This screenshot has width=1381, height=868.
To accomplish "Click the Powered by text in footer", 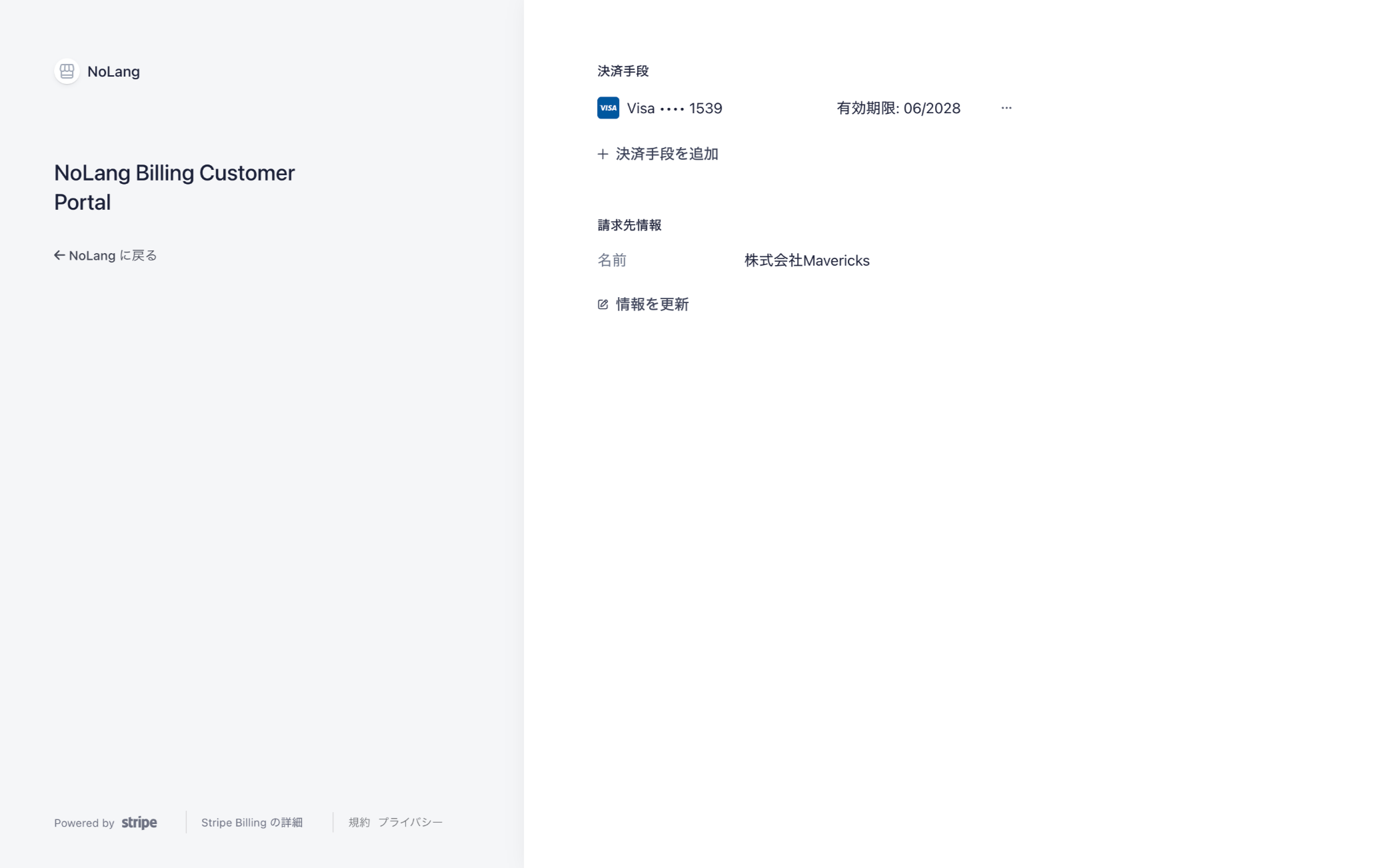I will click(x=84, y=823).
